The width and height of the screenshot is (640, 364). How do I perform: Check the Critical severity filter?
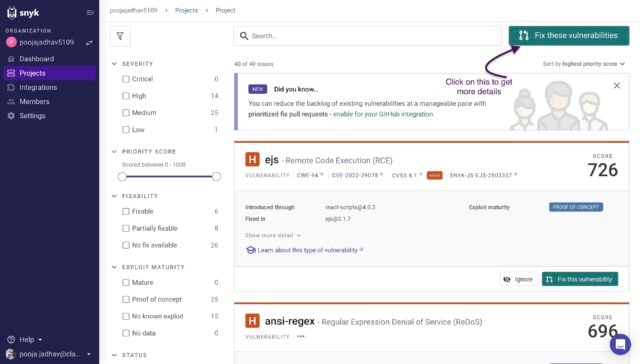click(126, 79)
